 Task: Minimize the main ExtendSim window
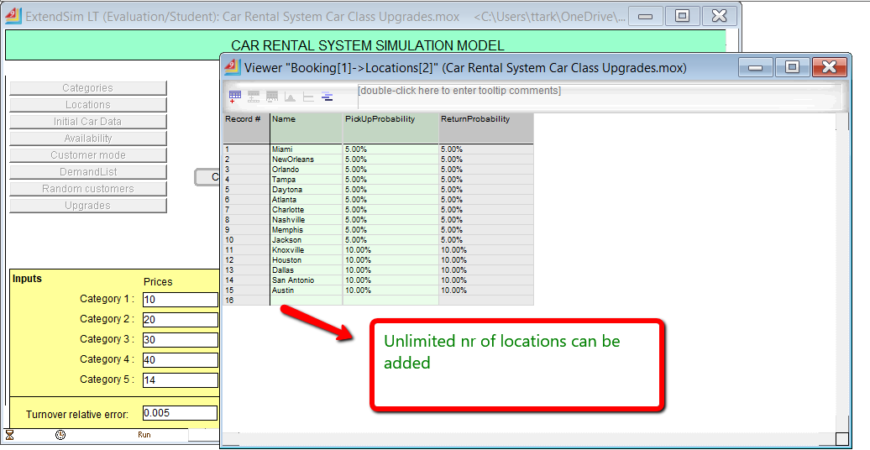click(x=645, y=16)
